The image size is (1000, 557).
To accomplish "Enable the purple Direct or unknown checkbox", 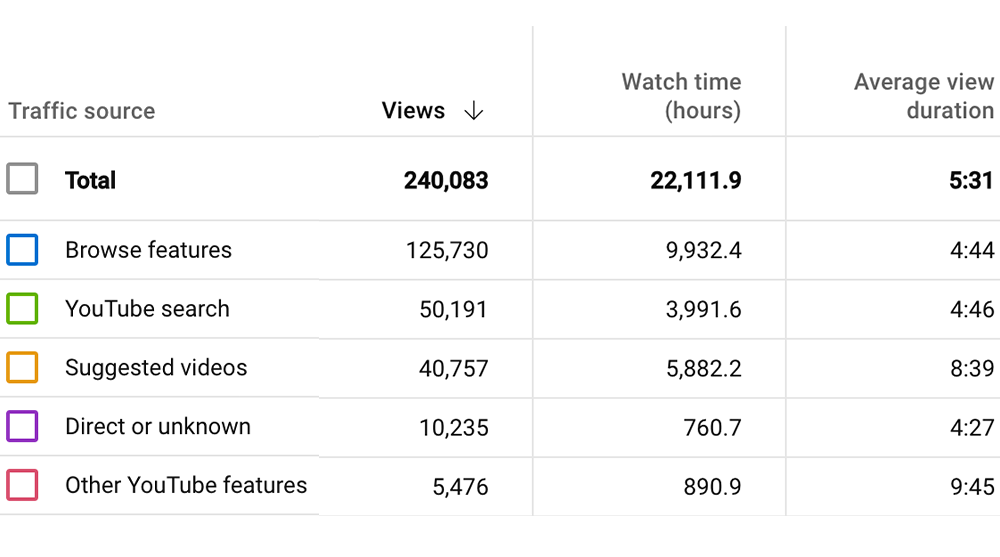I will click(x=22, y=426).
